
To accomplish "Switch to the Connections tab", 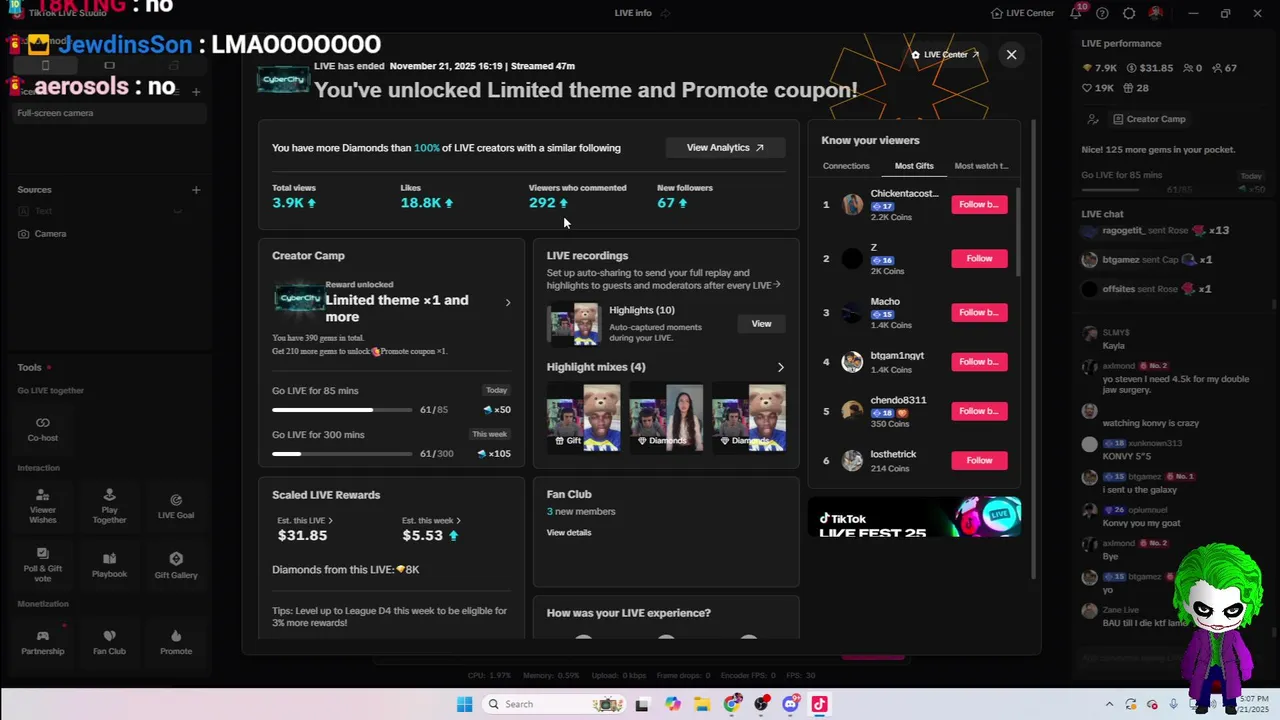I will tap(846, 166).
